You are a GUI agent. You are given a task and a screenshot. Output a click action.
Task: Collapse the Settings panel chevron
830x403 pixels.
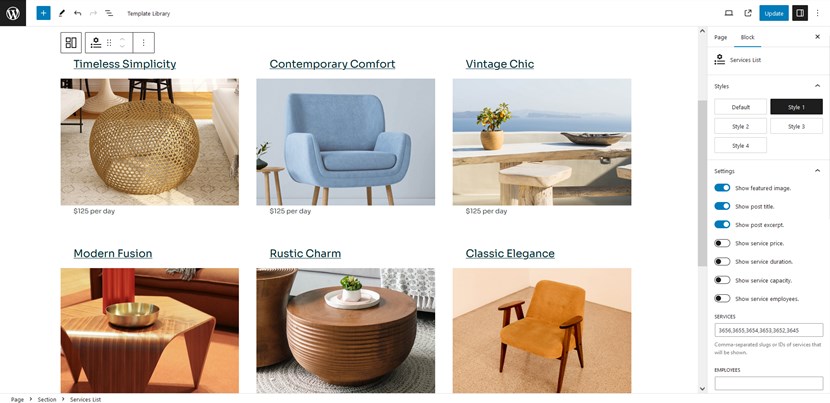pos(817,171)
